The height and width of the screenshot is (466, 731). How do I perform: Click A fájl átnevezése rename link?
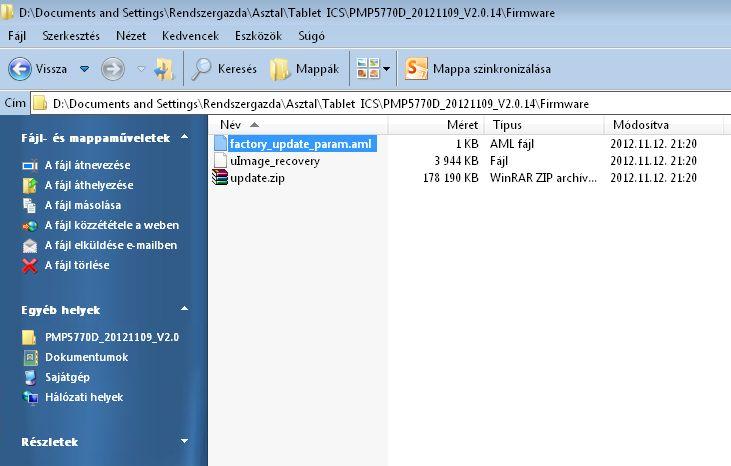88,165
